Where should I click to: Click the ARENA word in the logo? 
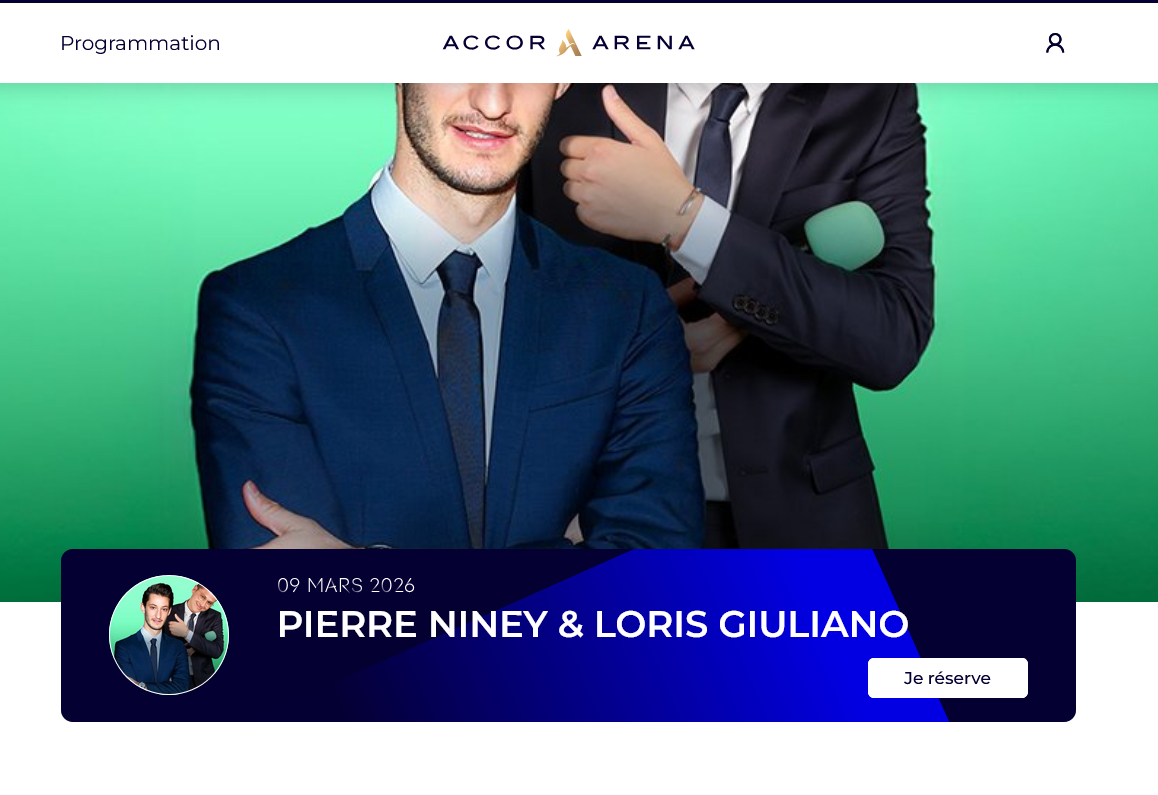[x=643, y=43]
